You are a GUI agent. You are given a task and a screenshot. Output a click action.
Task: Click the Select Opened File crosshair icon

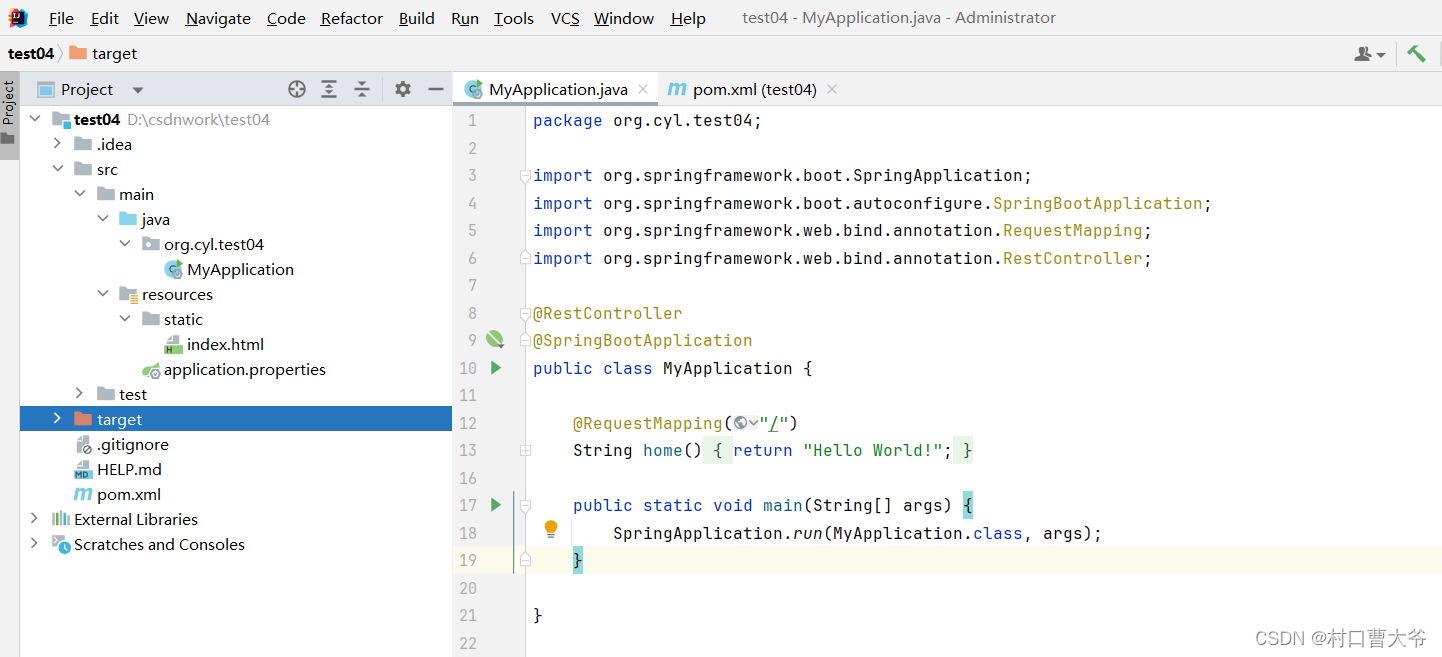point(296,89)
